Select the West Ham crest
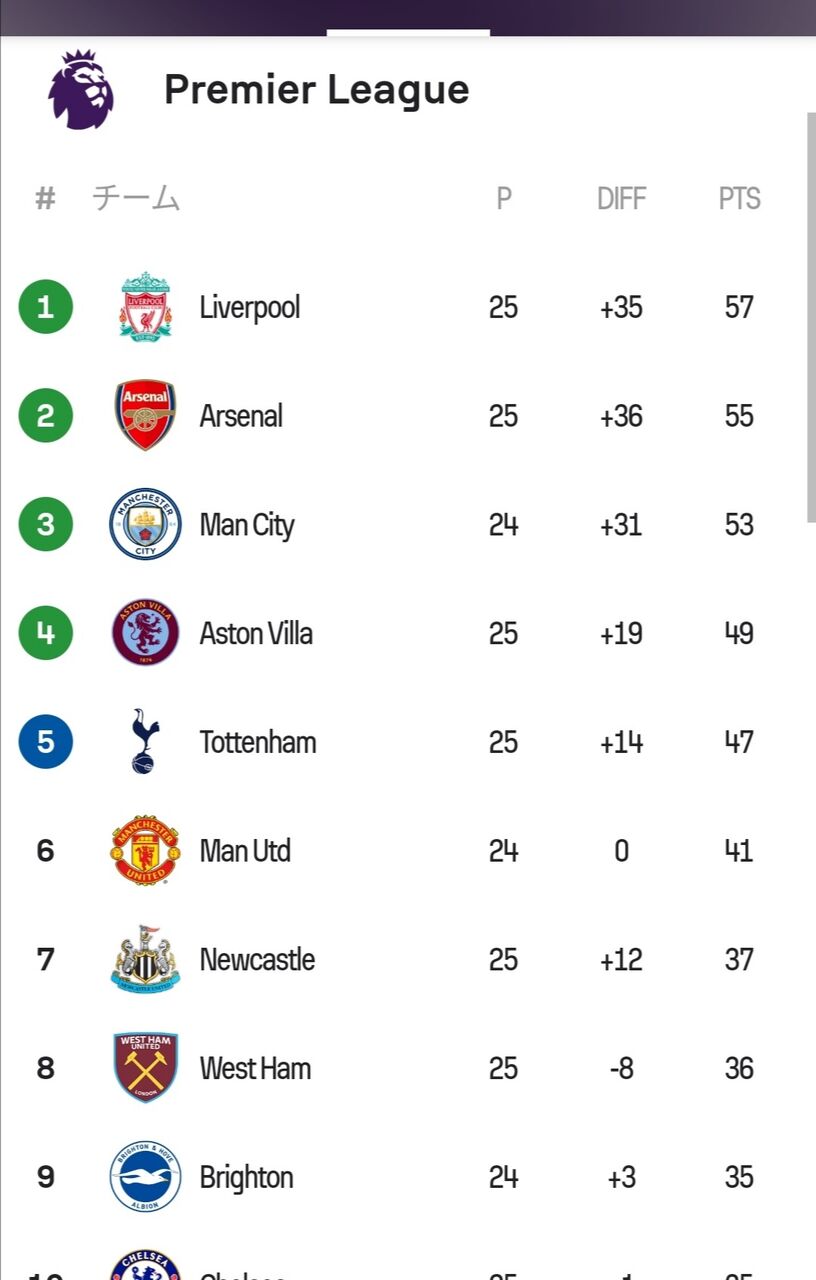Viewport: 816px width, 1280px height. click(145, 1068)
